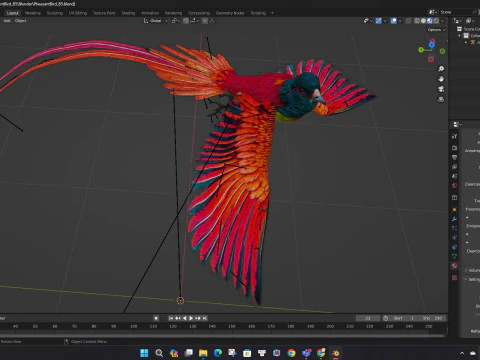Open the Rendering workspace tab
This screenshot has height=360, width=480.
173,13
